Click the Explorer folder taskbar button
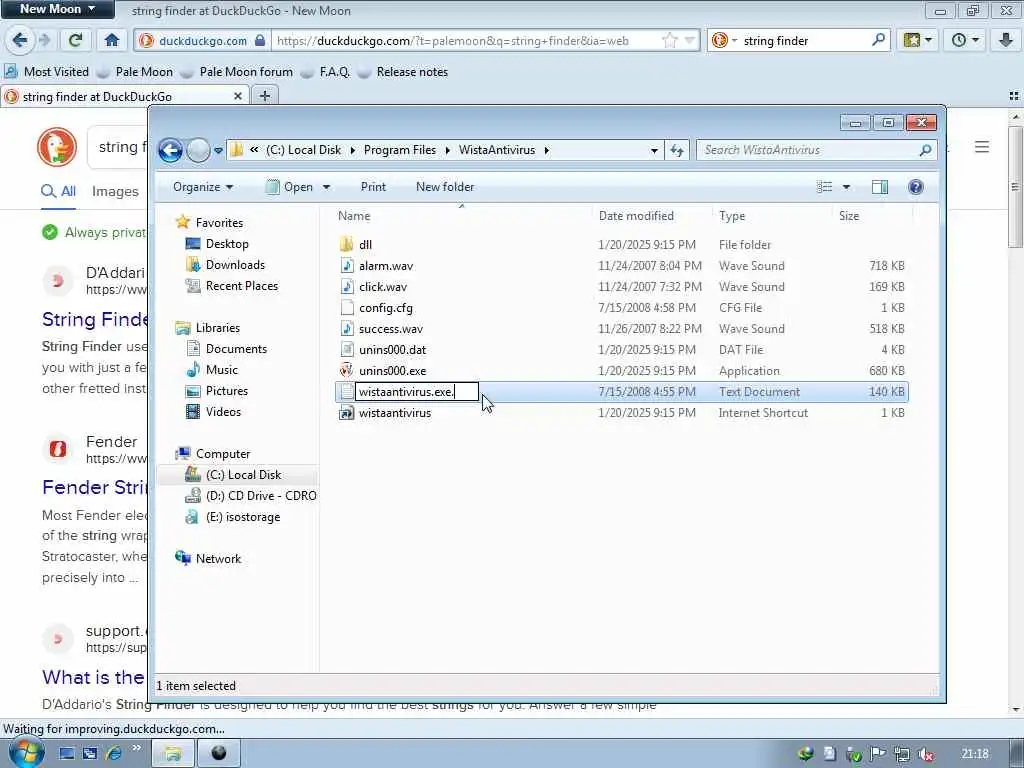 click(x=172, y=754)
